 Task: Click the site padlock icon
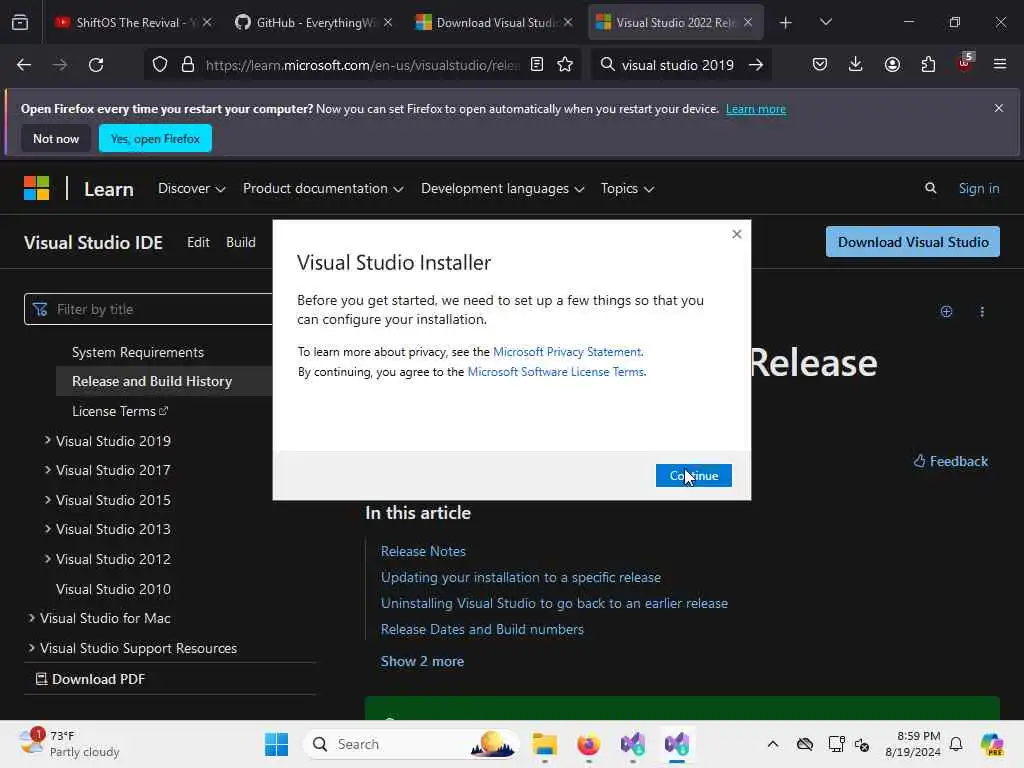[x=188, y=65]
